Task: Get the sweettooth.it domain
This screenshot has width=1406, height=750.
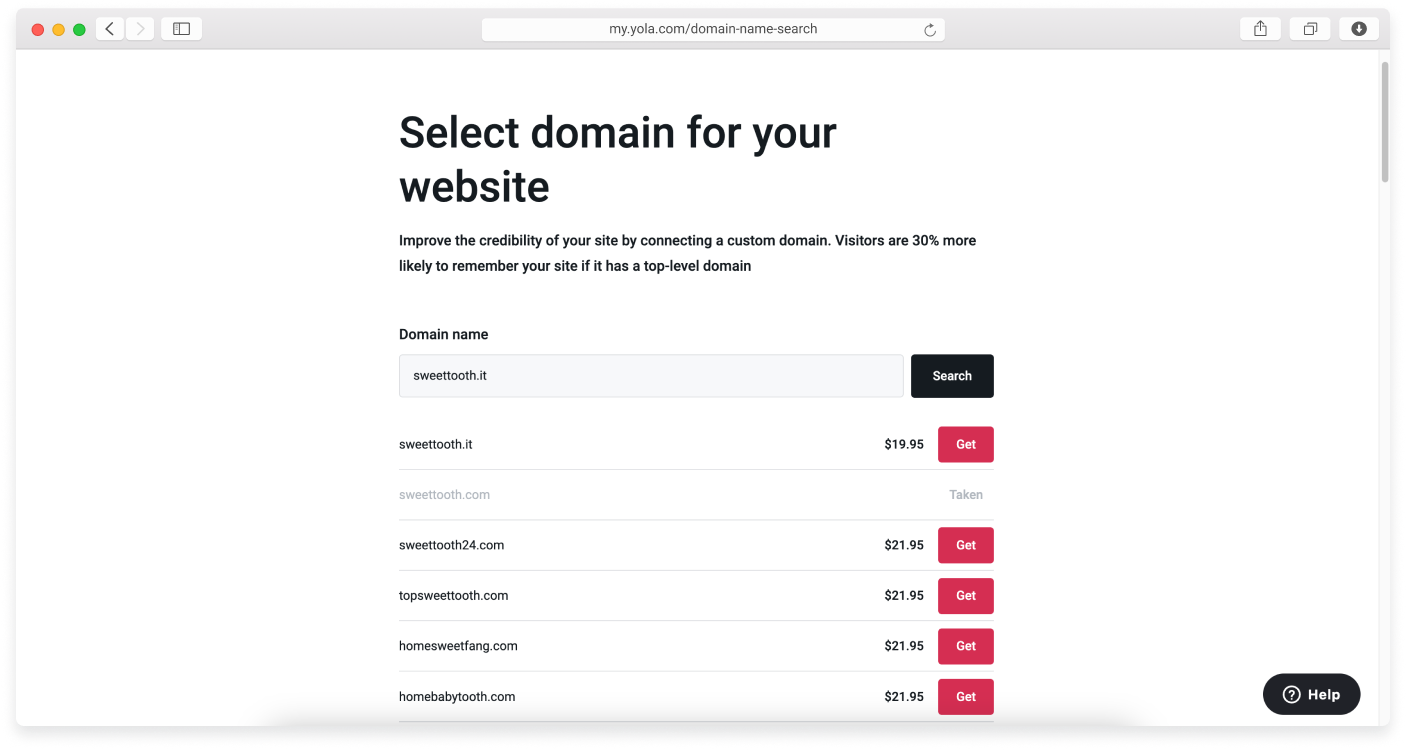Action: pyautogui.click(x=965, y=444)
